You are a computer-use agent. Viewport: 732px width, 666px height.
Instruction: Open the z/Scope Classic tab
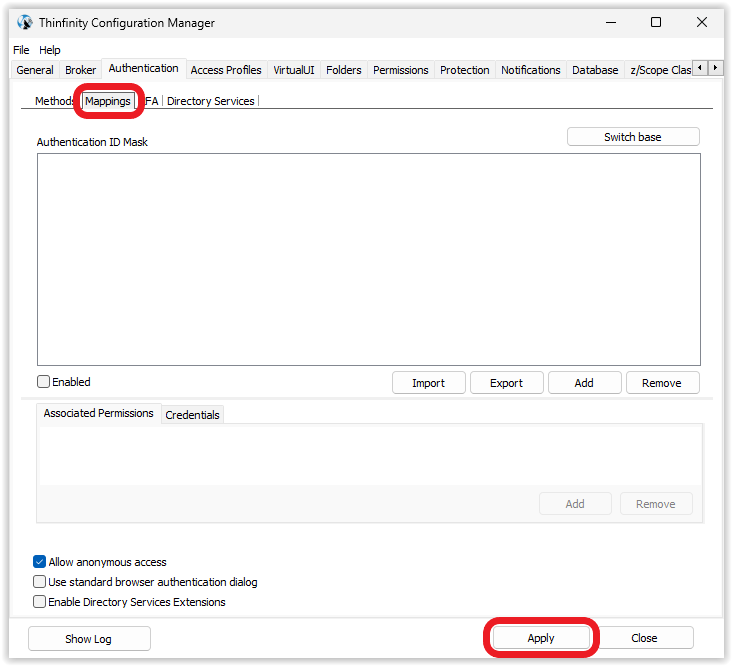pos(659,70)
